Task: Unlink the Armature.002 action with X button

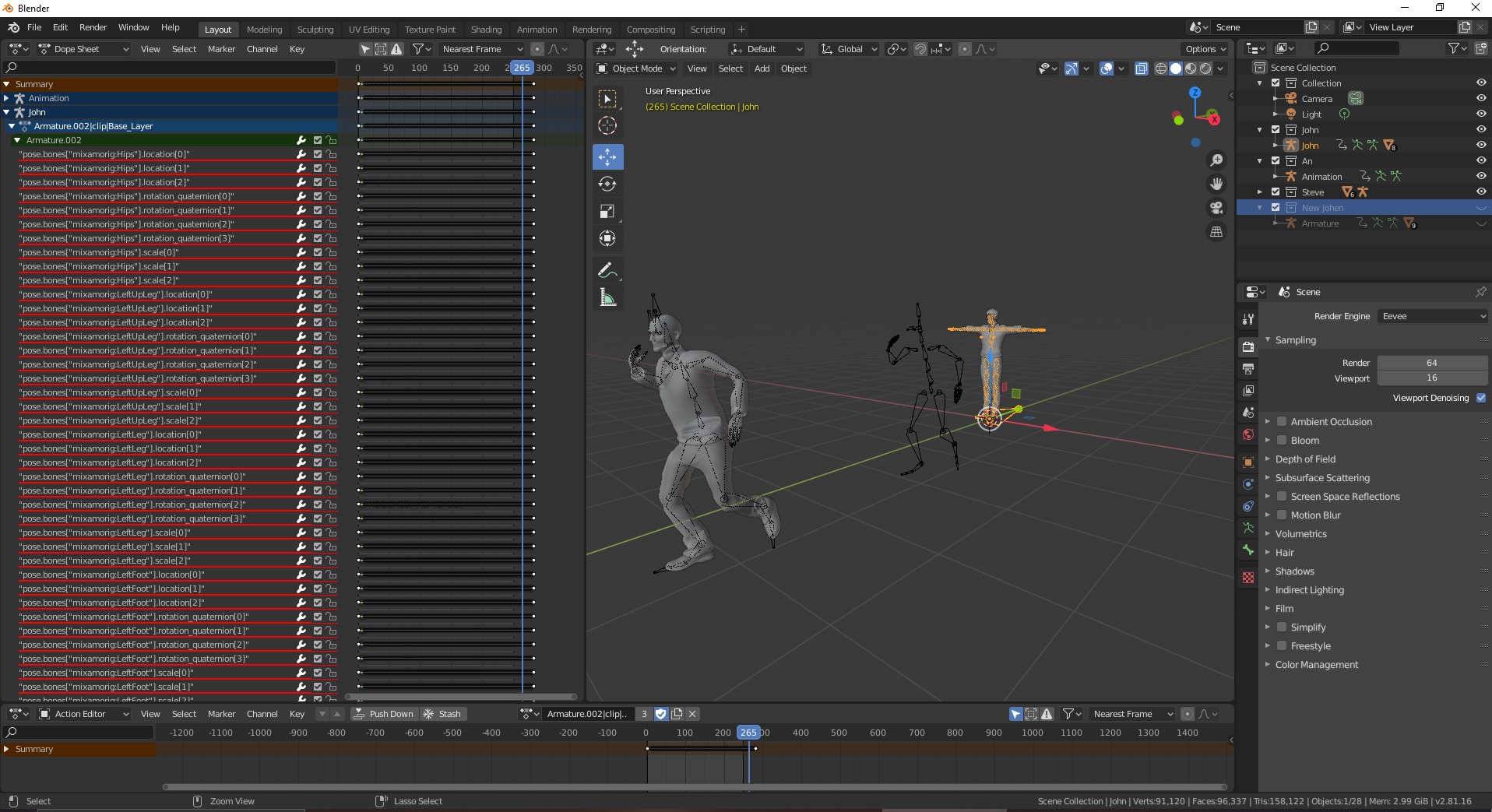Action: [x=692, y=714]
